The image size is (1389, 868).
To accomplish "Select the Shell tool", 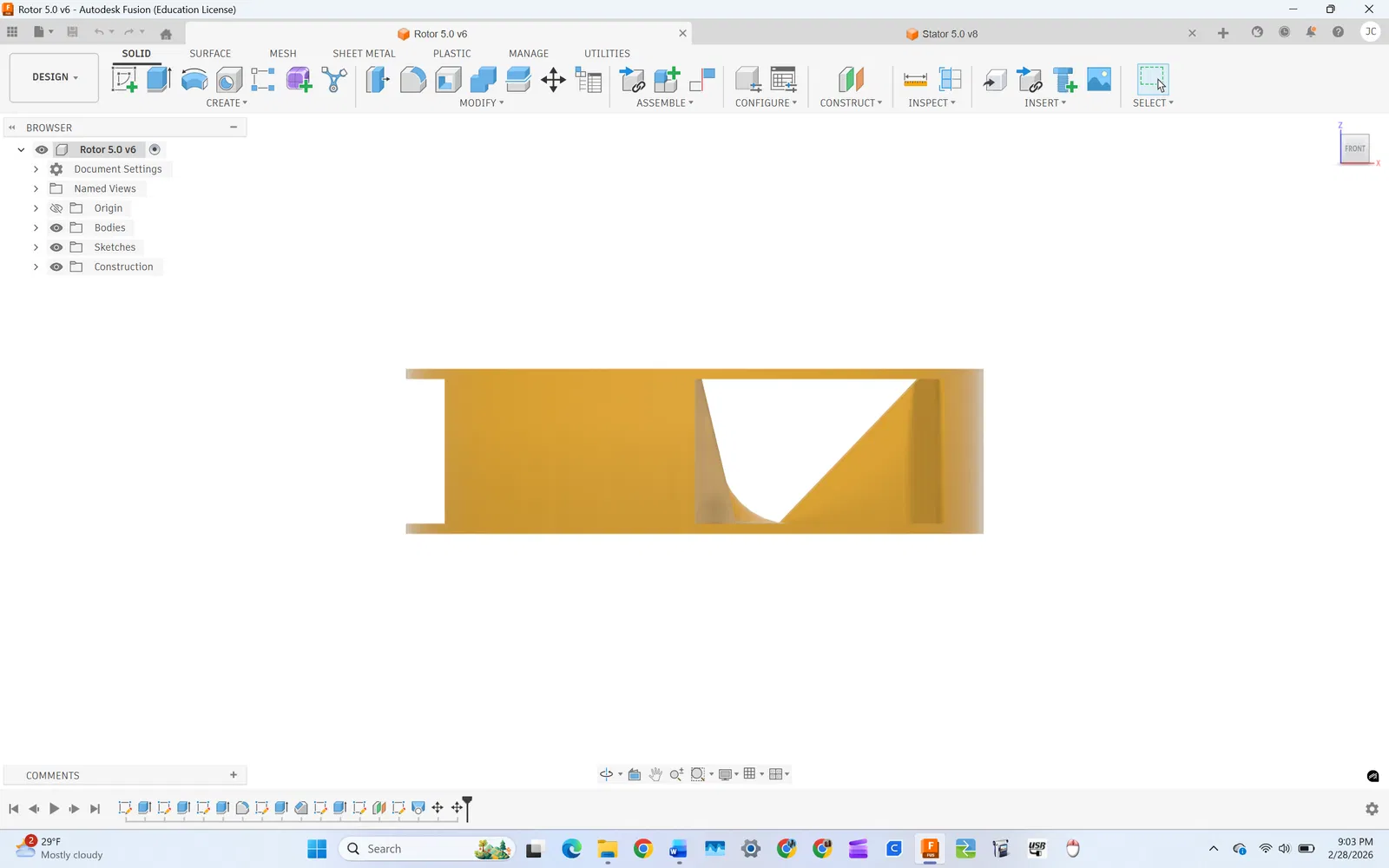I will point(448,80).
